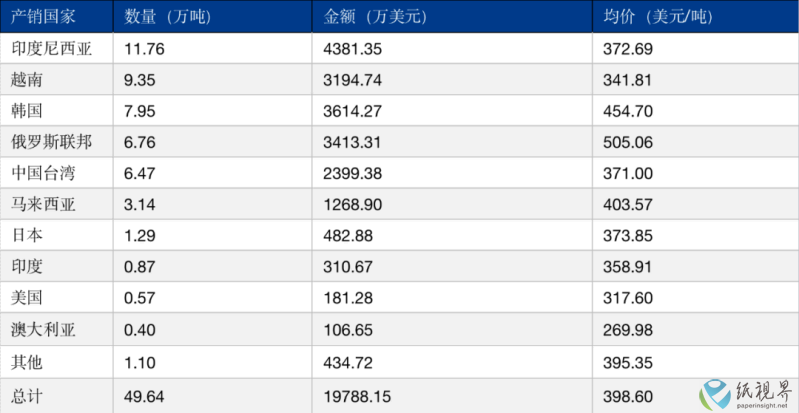Select average price 505.06
The height and width of the screenshot is (413, 799).
[628, 143]
